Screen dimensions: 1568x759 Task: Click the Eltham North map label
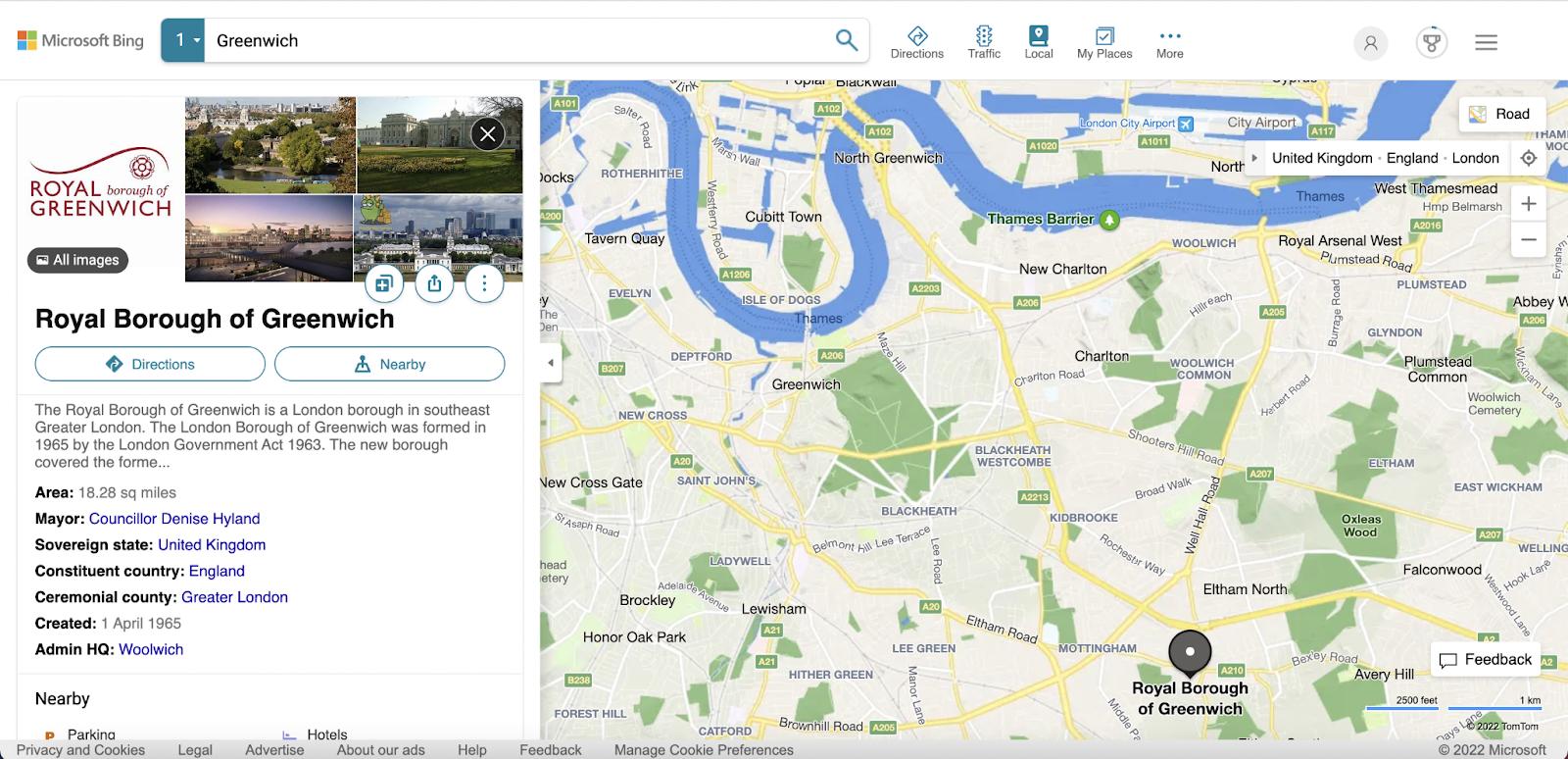click(1246, 589)
